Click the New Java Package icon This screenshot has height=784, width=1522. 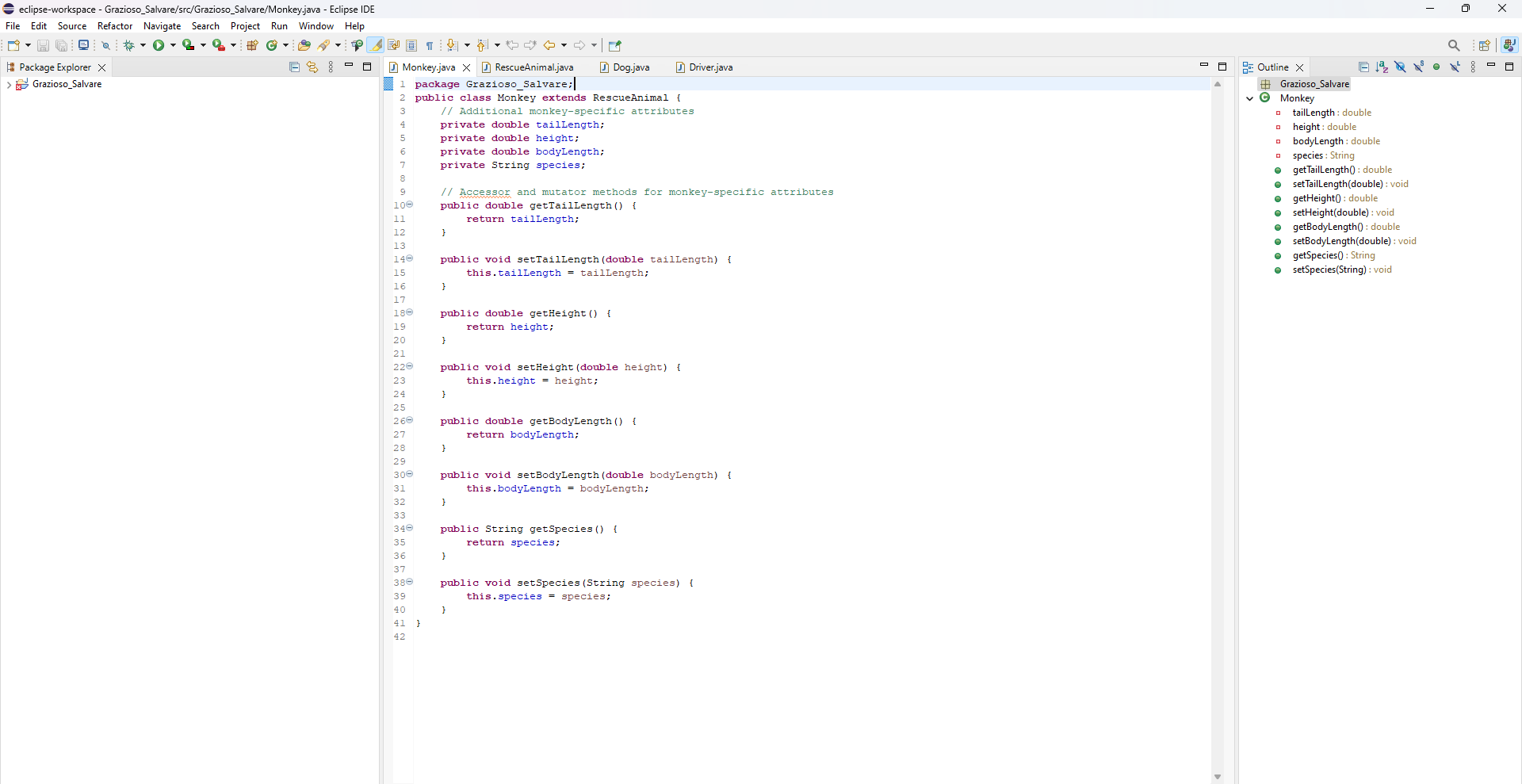coord(252,45)
